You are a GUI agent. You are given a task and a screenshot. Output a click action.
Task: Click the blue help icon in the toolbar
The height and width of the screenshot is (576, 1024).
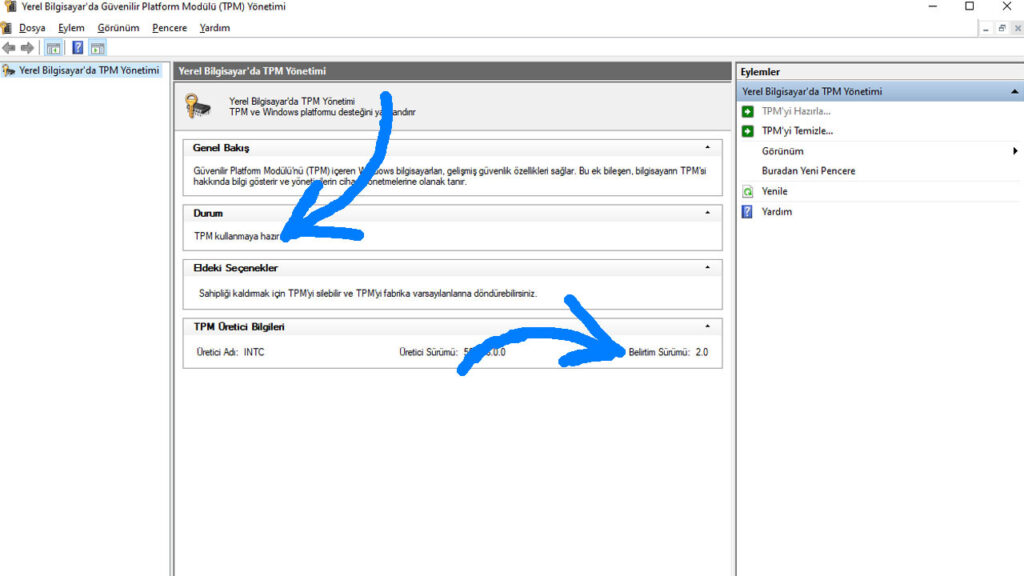tap(77, 48)
